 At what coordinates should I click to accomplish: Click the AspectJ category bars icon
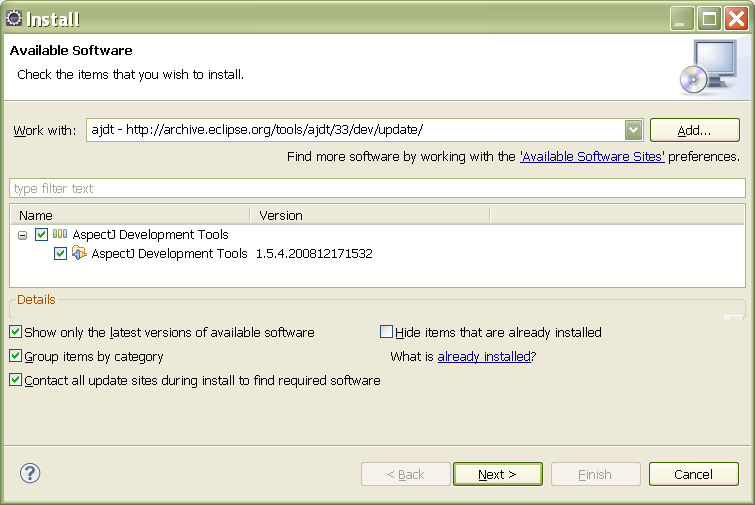[x=60, y=234]
